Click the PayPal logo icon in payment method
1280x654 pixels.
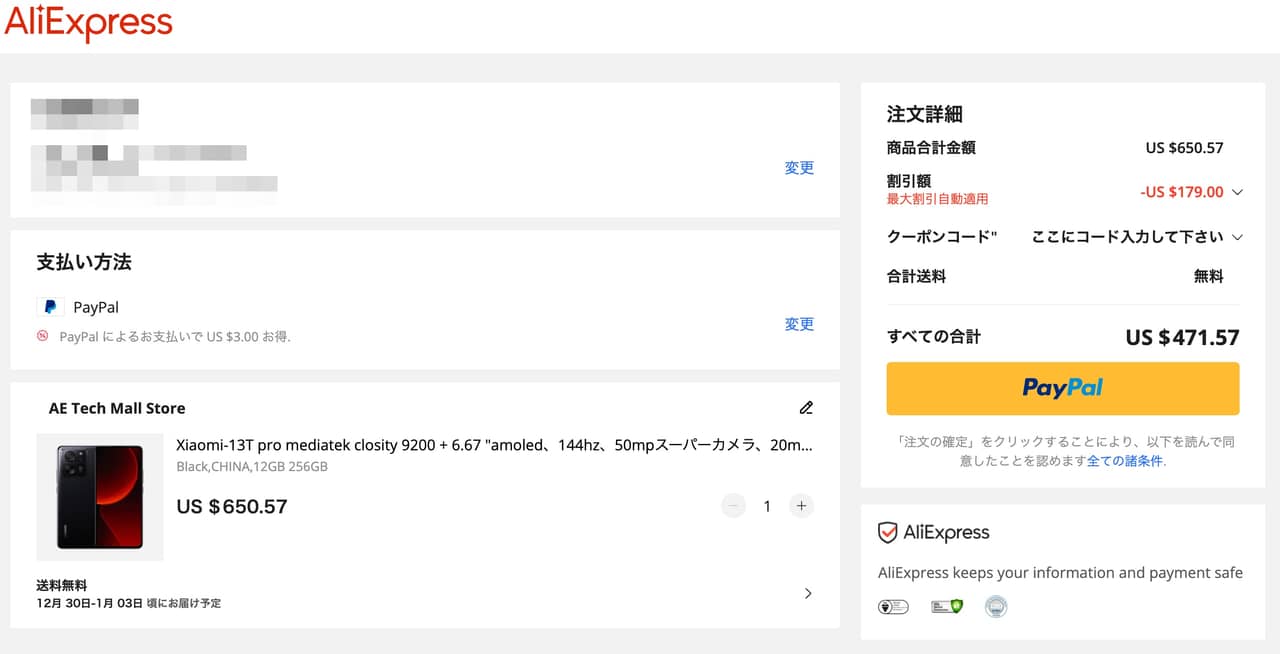point(50,307)
